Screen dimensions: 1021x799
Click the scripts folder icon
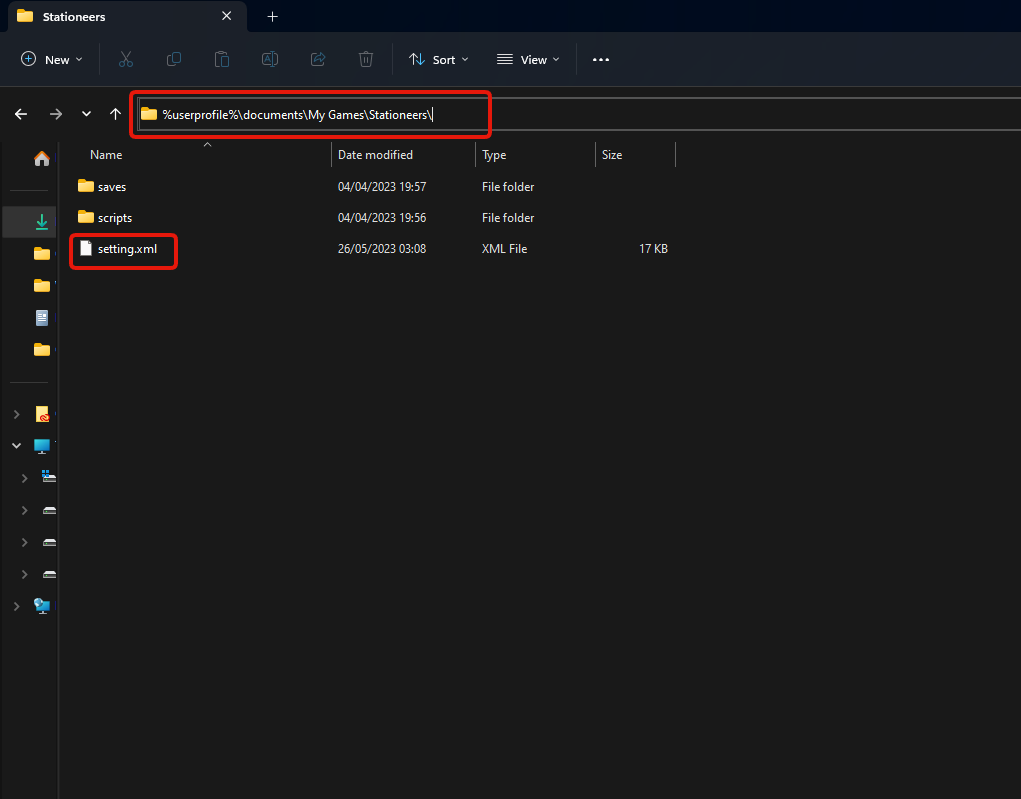pyautogui.click(x=86, y=217)
